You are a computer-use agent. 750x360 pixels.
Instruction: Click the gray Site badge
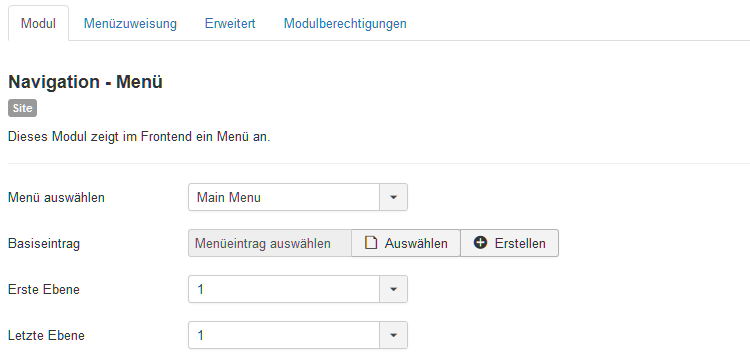click(22, 108)
